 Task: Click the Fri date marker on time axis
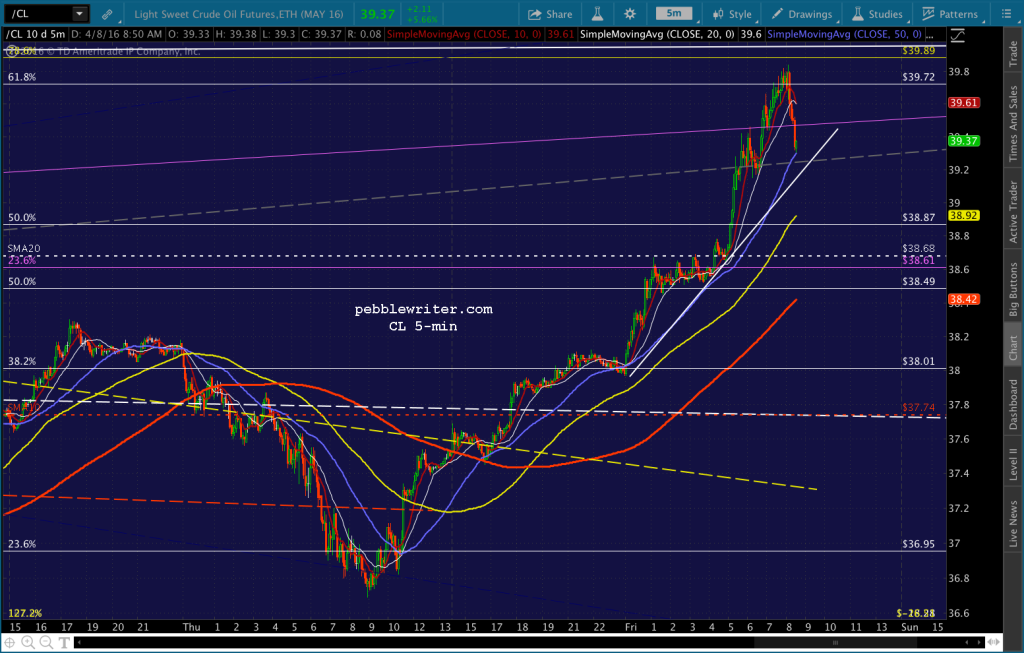point(630,627)
